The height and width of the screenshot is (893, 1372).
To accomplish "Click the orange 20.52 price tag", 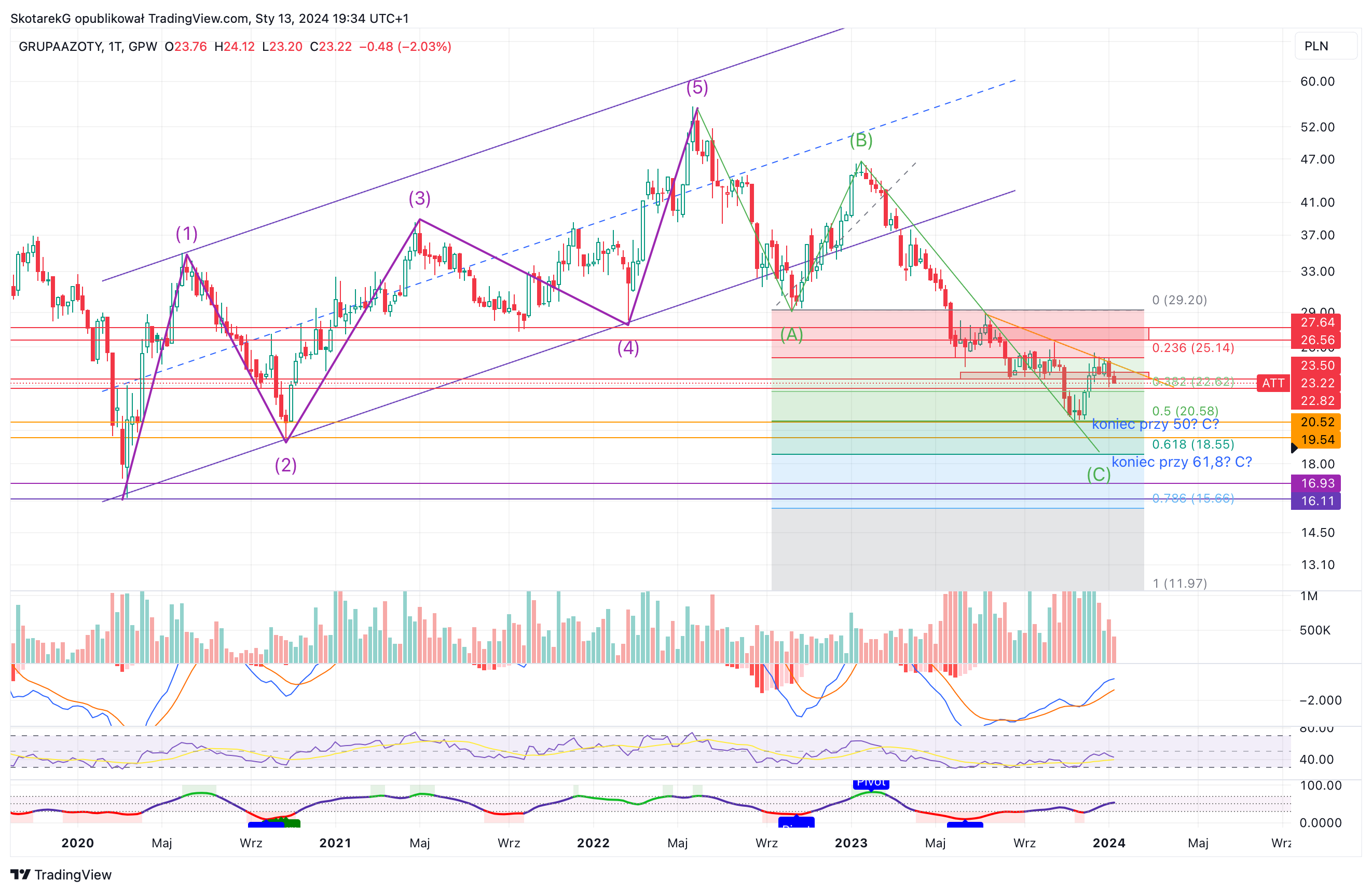I will 1317,422.
